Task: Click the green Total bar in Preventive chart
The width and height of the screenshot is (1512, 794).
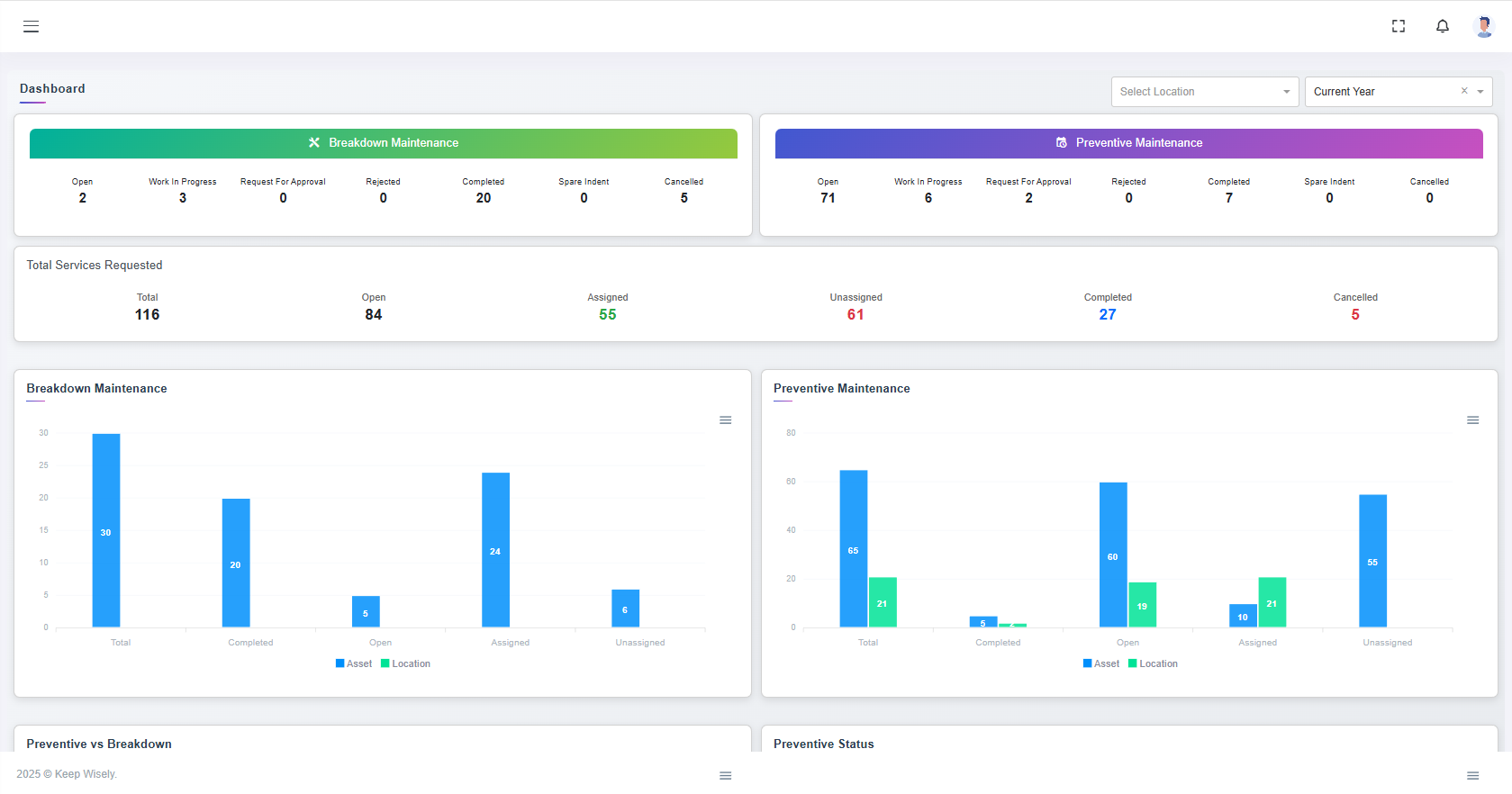Action: (x=883, y=602)
